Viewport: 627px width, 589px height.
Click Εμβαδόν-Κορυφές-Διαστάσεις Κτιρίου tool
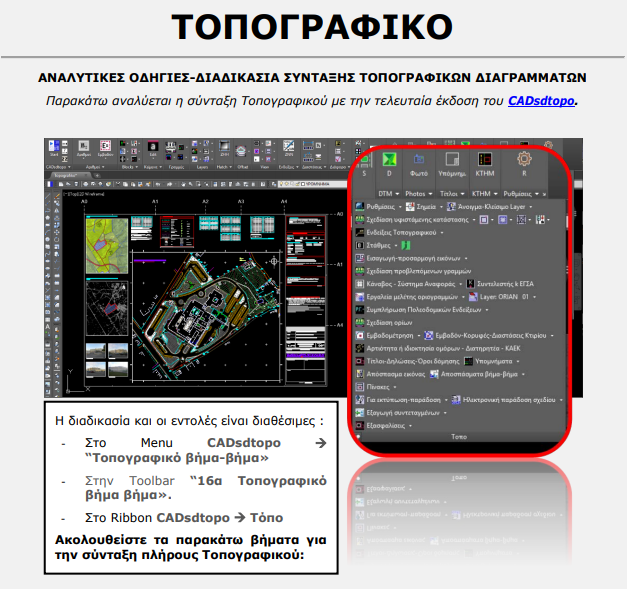(485, 335)
